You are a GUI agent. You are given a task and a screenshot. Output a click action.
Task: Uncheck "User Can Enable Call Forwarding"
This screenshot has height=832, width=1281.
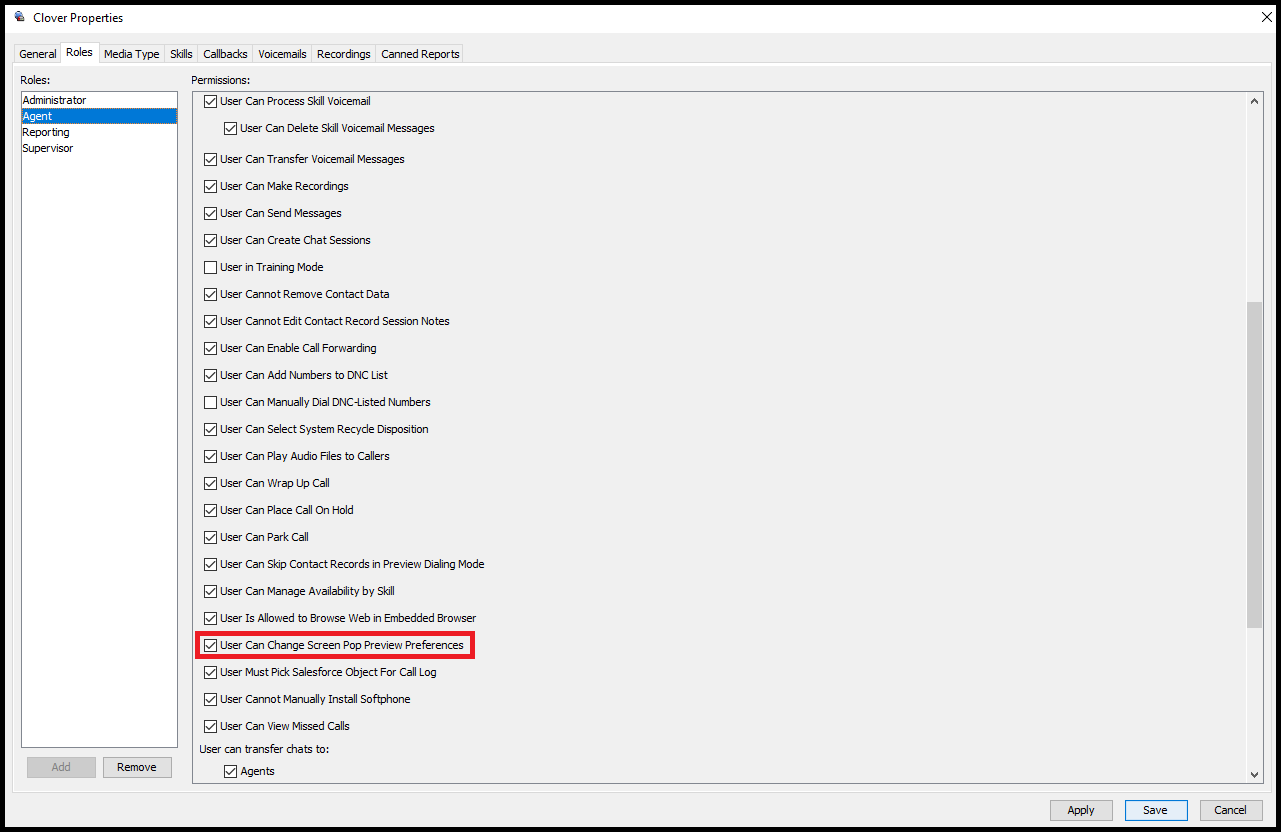pos(210,348)
